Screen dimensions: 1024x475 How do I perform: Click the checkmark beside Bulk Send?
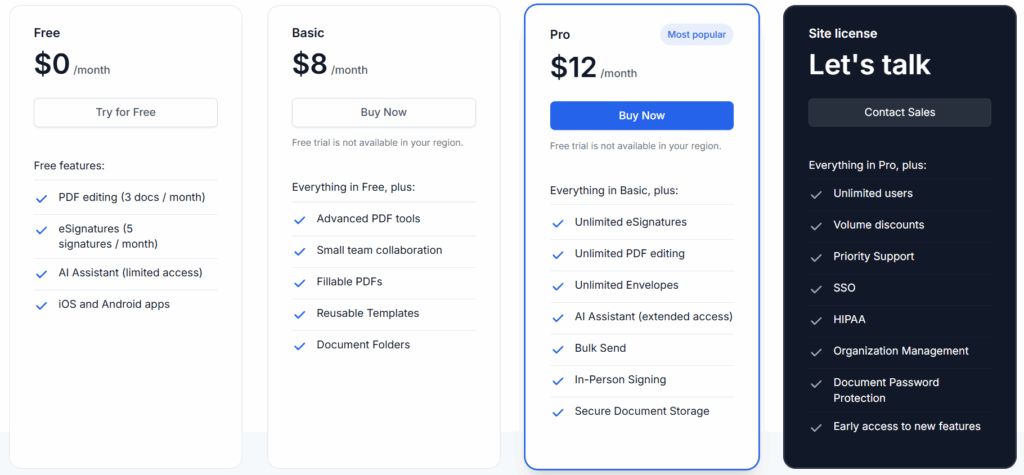point(557,349)
